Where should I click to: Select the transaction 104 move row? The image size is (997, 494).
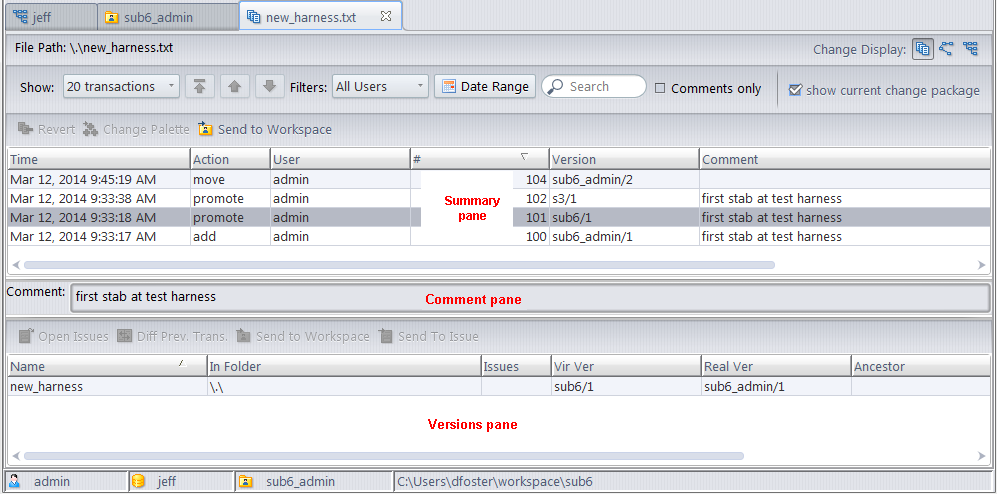(x=300, y=180)
